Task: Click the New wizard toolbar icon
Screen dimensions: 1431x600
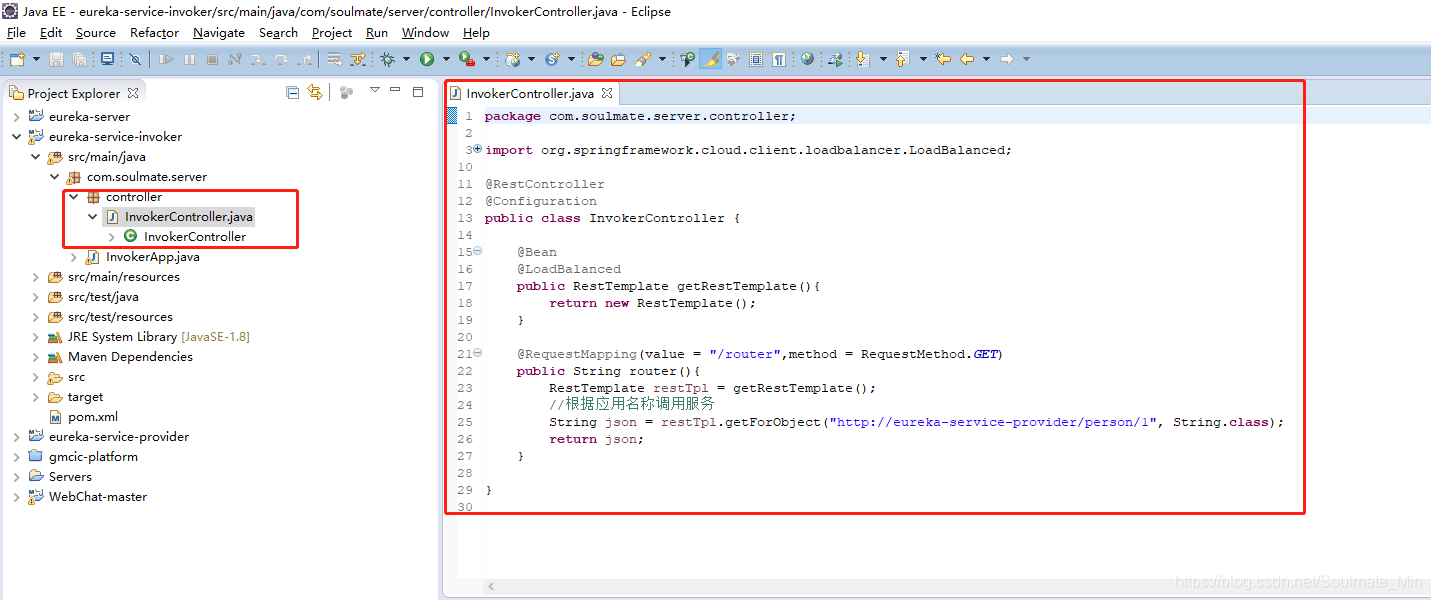Action: [16, 60]
